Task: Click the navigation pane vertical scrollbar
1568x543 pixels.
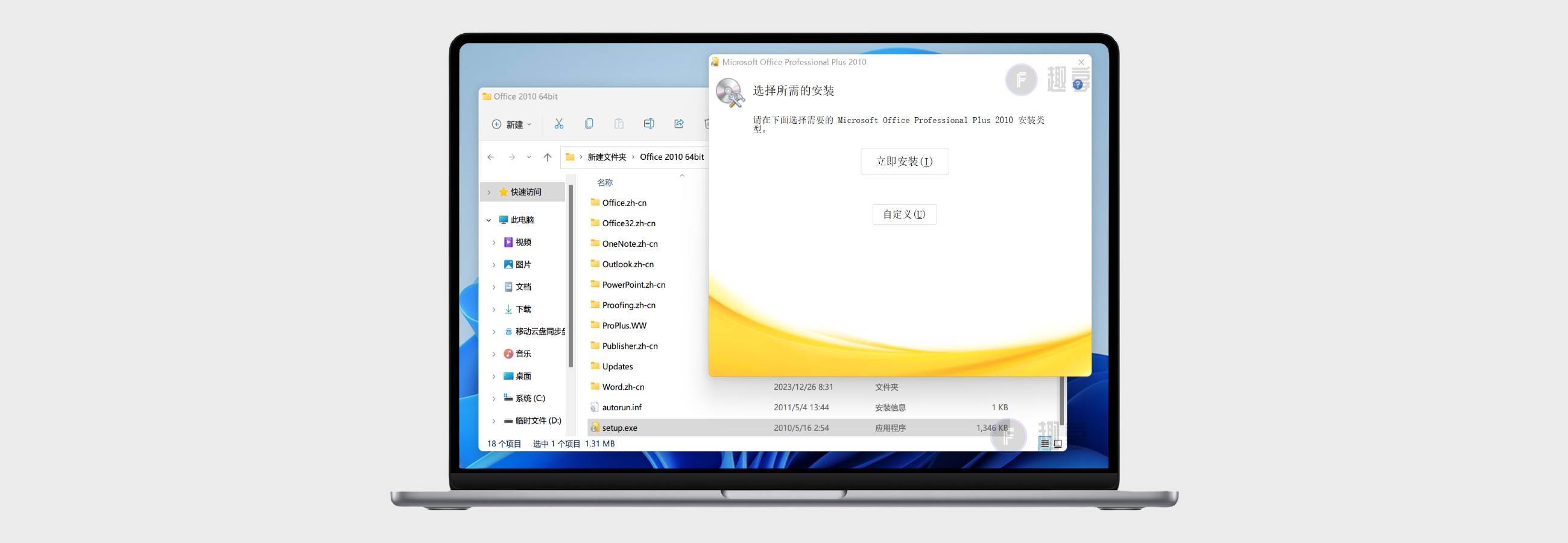Action: [571, 276]
